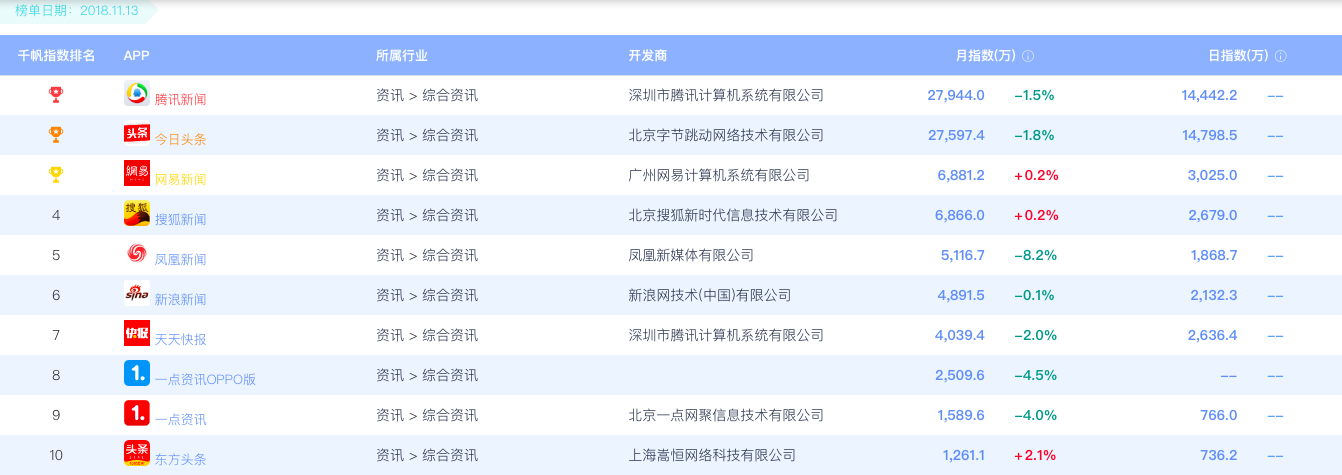
Task: Click the 腾讯新闻 app icon
Action: (136, 94)
